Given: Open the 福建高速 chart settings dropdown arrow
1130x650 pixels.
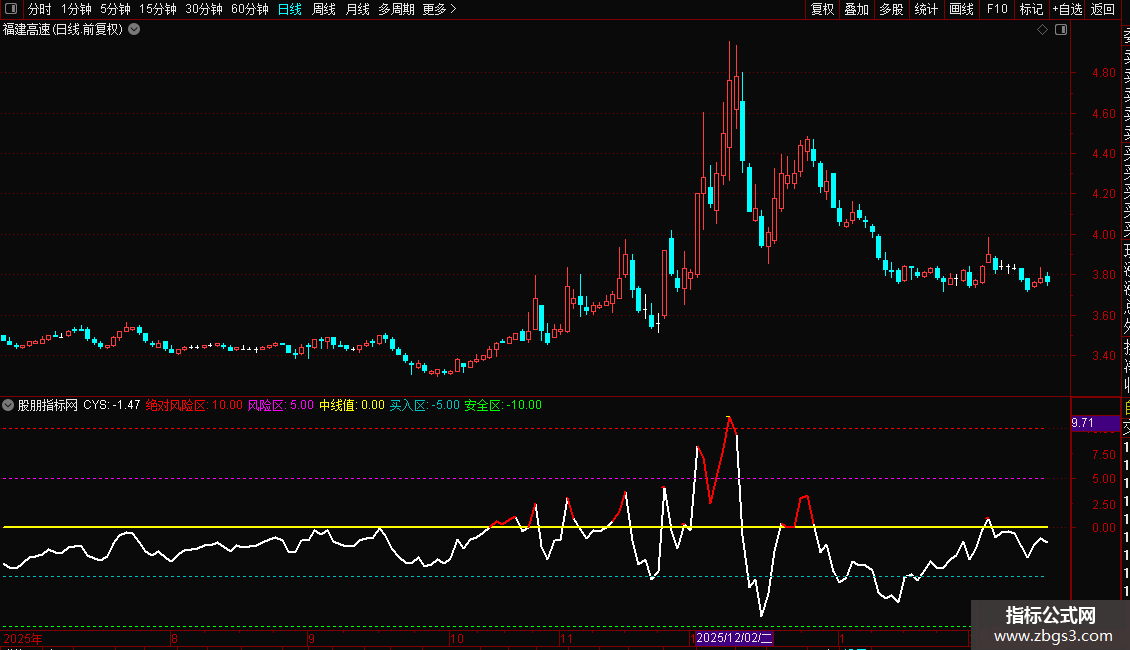Looking at the screenshot, I should coord(134,30).
